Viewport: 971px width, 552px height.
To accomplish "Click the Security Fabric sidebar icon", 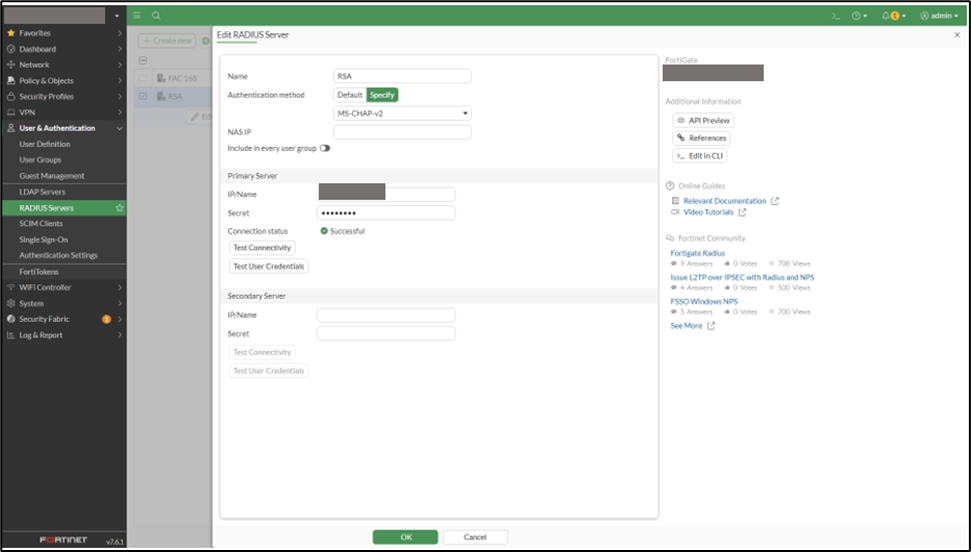I will (x=11, y=319).
